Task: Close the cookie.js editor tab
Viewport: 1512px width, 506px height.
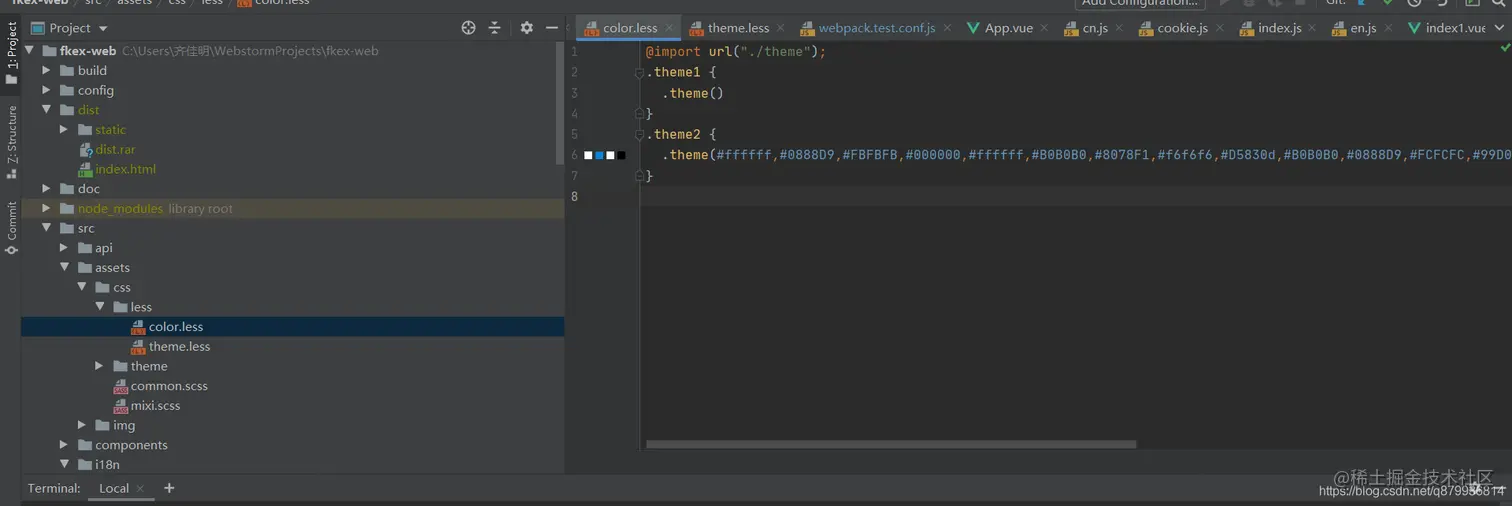Action: pyautogui.click(x=1220, y=28)
